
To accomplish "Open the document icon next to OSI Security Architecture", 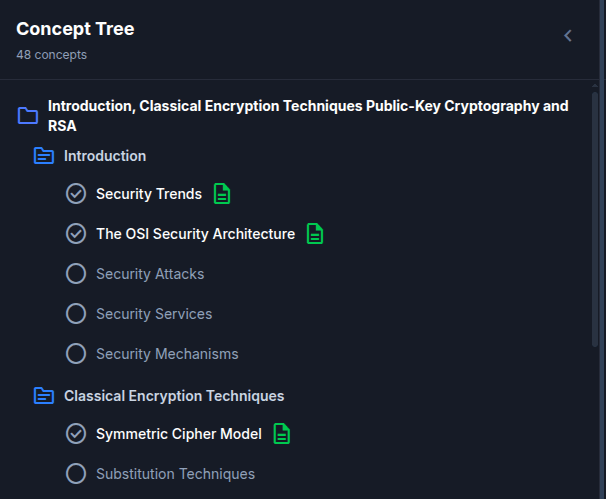I will [x=315, y=234].
